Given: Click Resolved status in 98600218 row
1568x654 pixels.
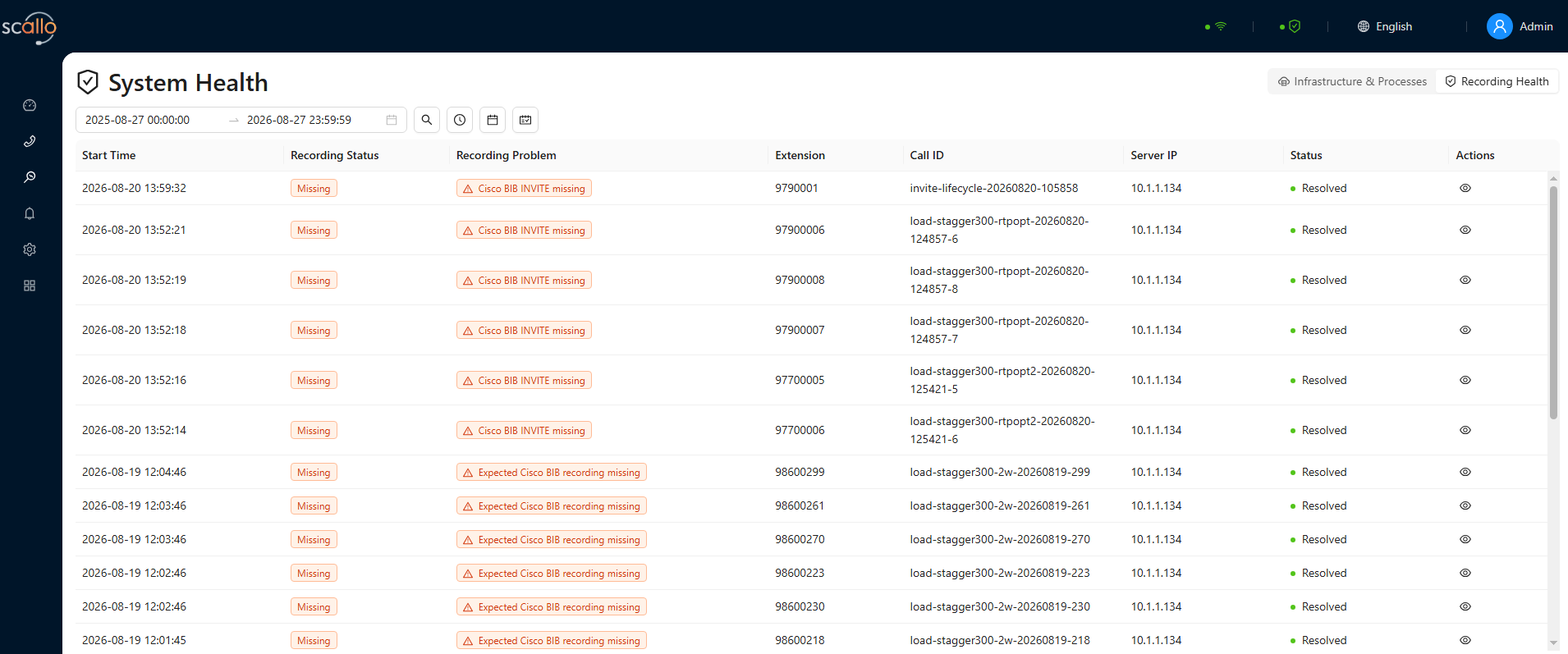Looking at the screenshot, I should tap(1318, 640).
